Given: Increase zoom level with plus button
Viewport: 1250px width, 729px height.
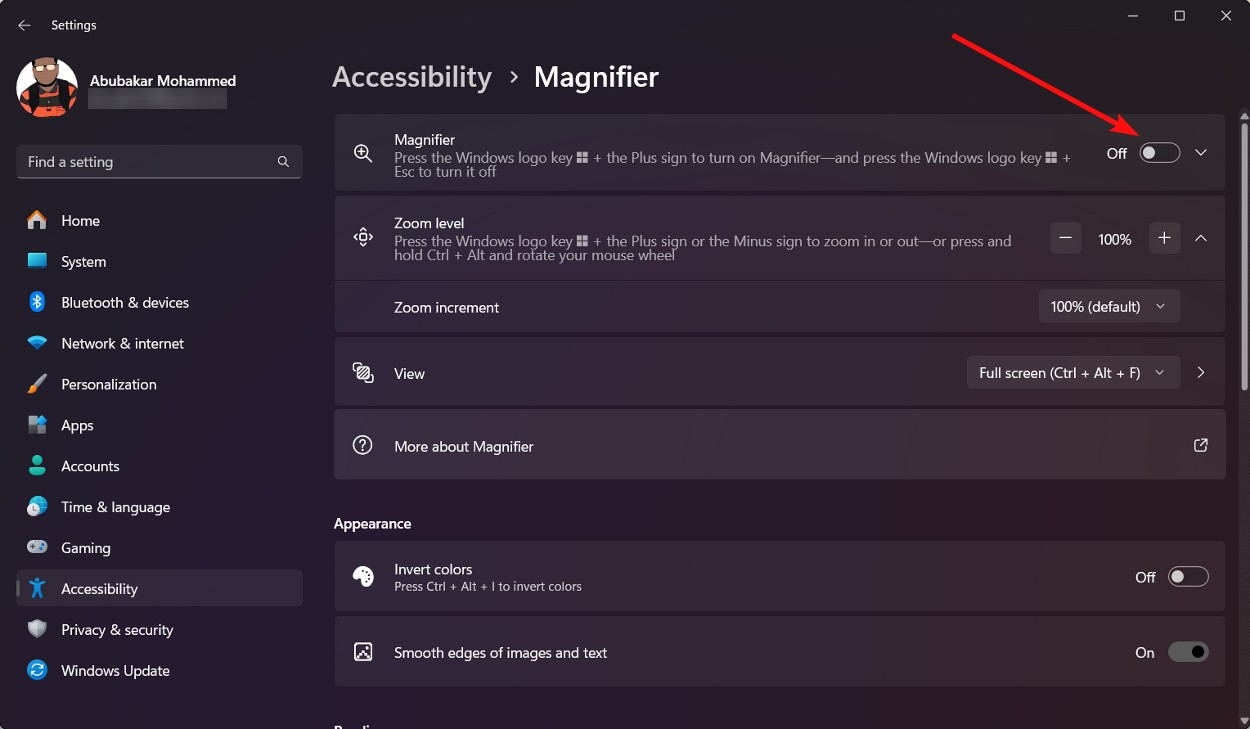Looking at the screenshot, I should click(x=1164, y=239).
